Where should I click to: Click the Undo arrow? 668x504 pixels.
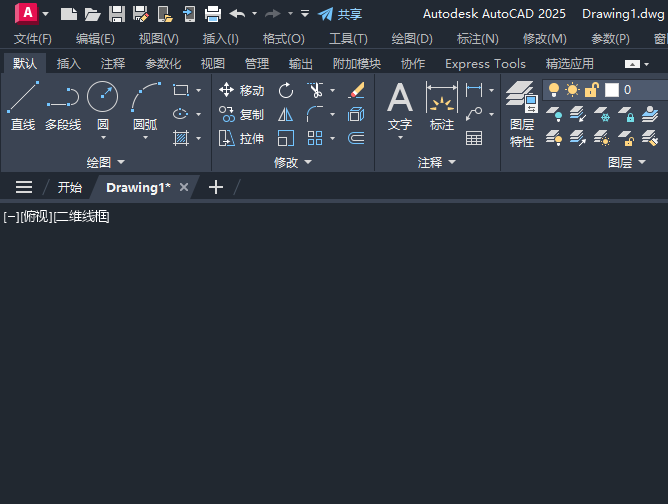[237, 14]
